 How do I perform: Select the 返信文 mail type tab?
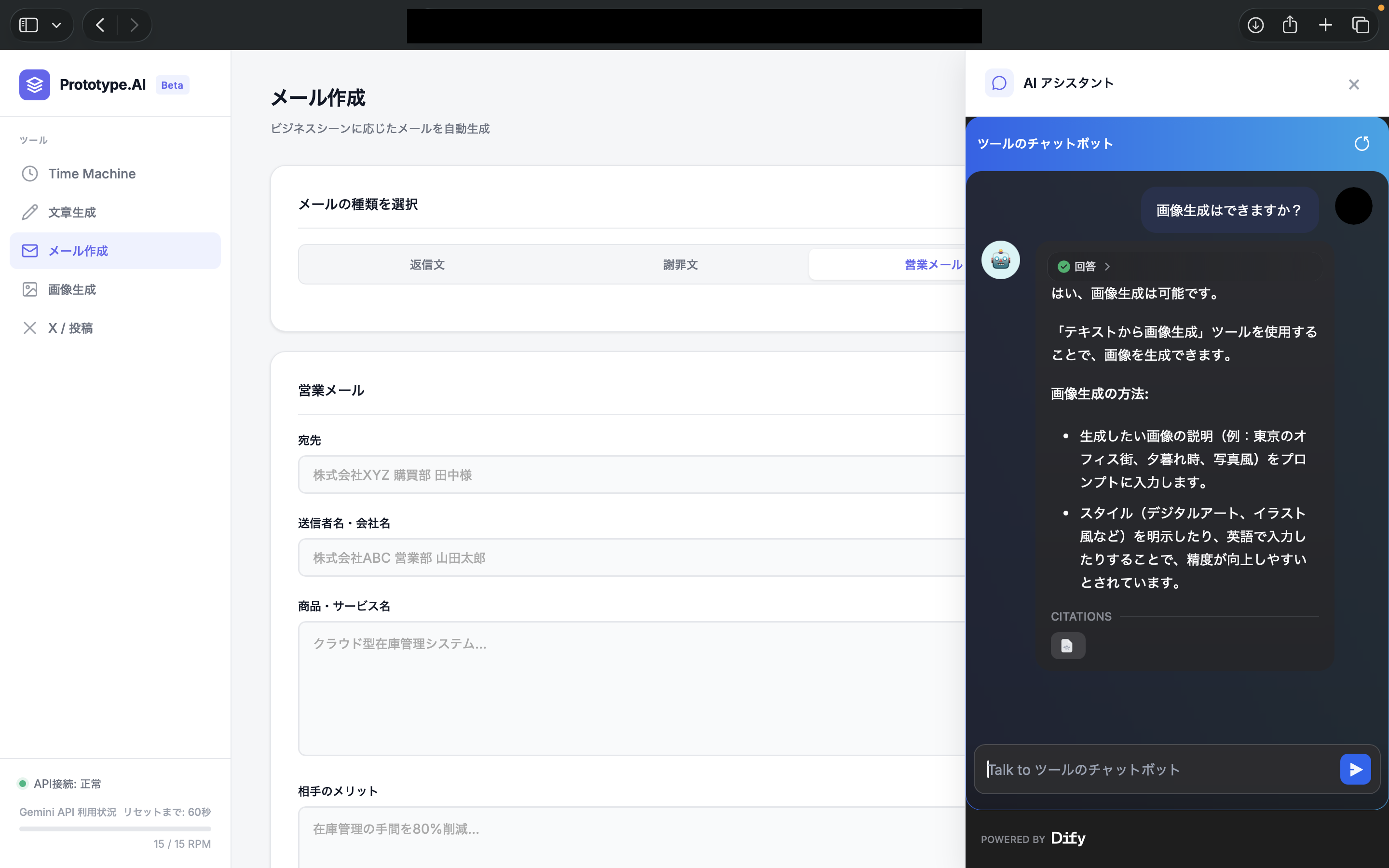tap(427, 265)
